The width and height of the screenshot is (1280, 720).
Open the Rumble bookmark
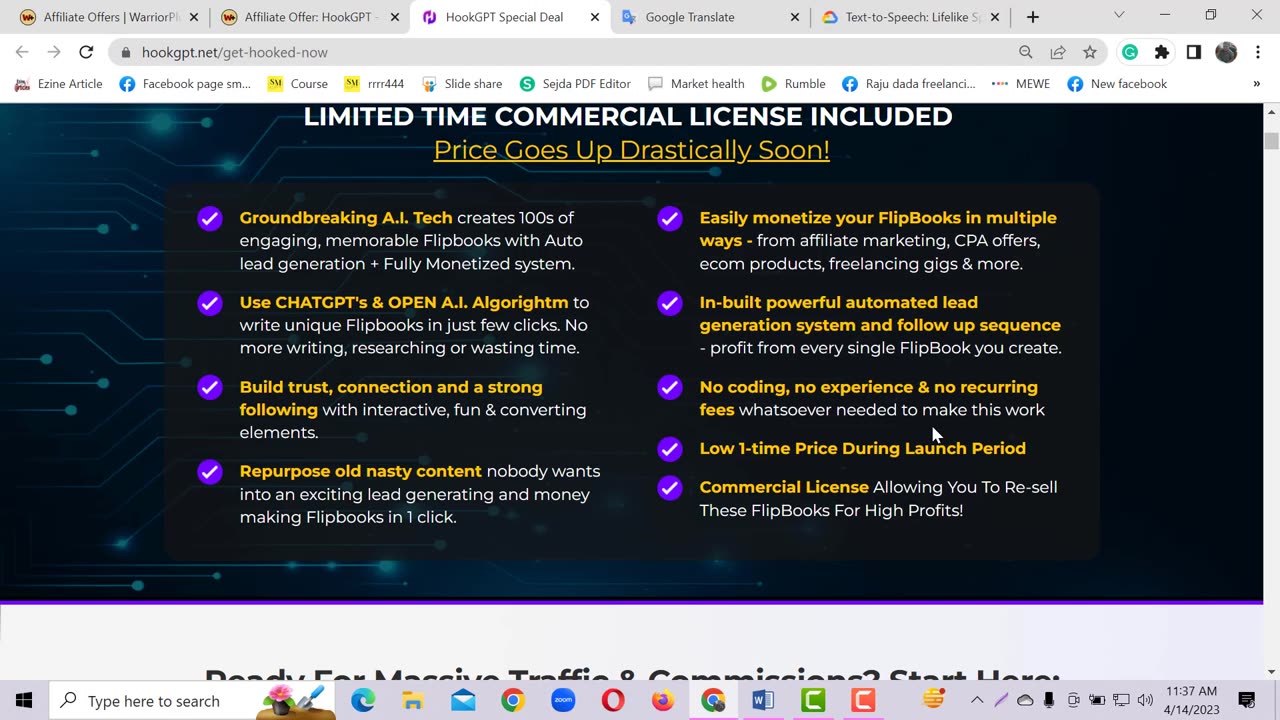pyautogui.click(x=793, y=84)
